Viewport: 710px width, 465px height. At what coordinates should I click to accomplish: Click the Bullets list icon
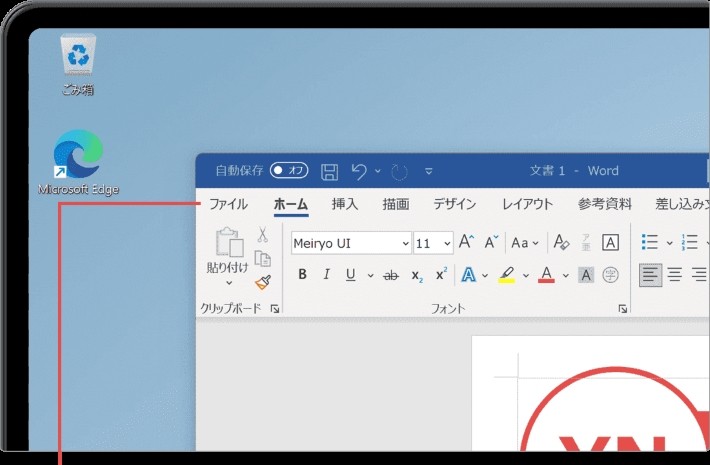point(650,242)
